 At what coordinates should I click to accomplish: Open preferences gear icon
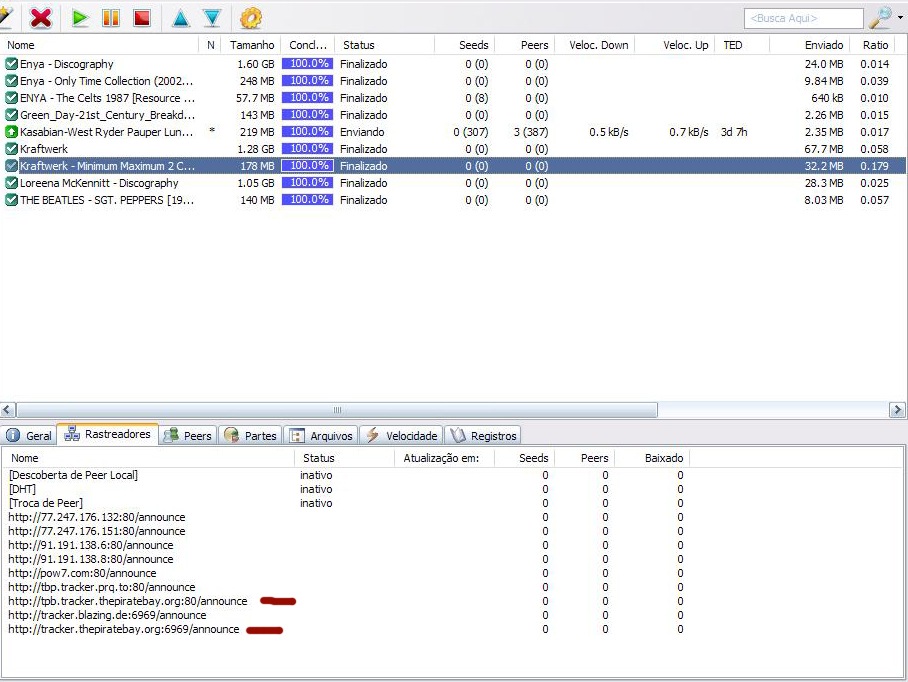coord(251,18)
